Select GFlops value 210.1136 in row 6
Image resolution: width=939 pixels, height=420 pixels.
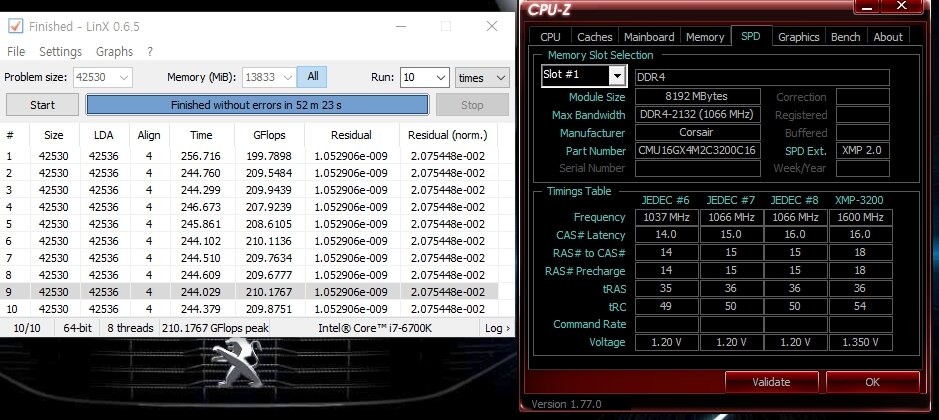tap(269, 241)
